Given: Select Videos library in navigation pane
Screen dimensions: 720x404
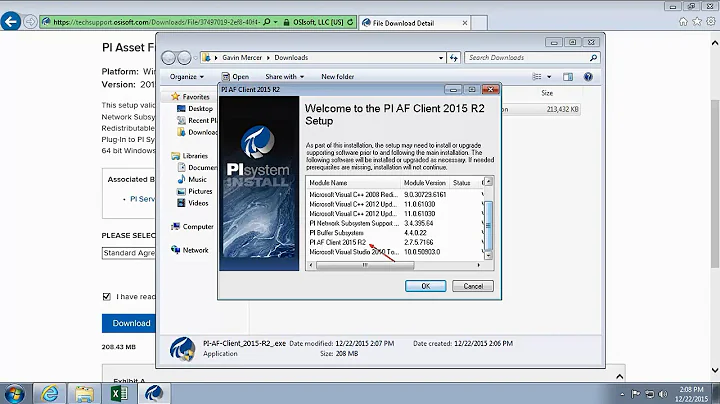Looking at the screenshot, I should [x=193, y=203].
